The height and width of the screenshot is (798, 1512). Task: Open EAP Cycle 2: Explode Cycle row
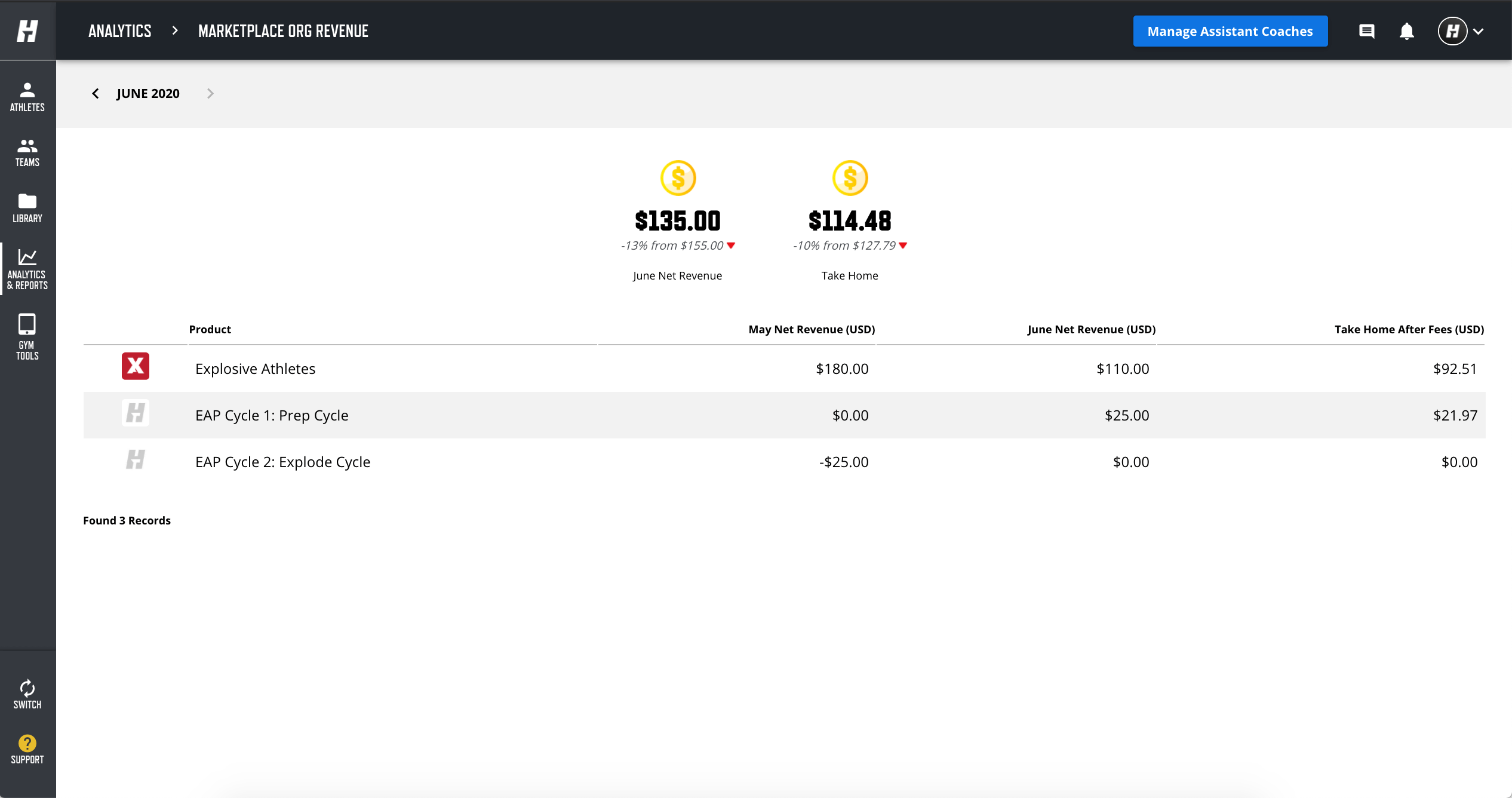(x=282, y=462)
